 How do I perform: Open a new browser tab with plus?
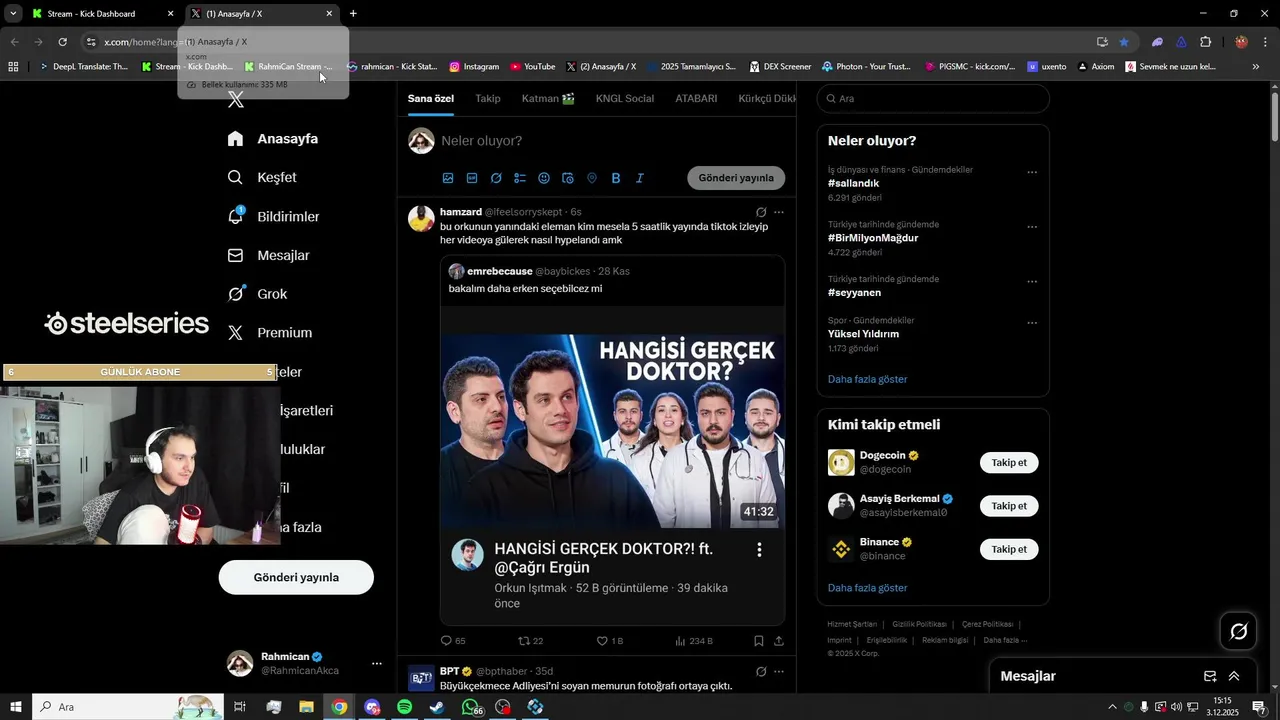coord(353,14)
